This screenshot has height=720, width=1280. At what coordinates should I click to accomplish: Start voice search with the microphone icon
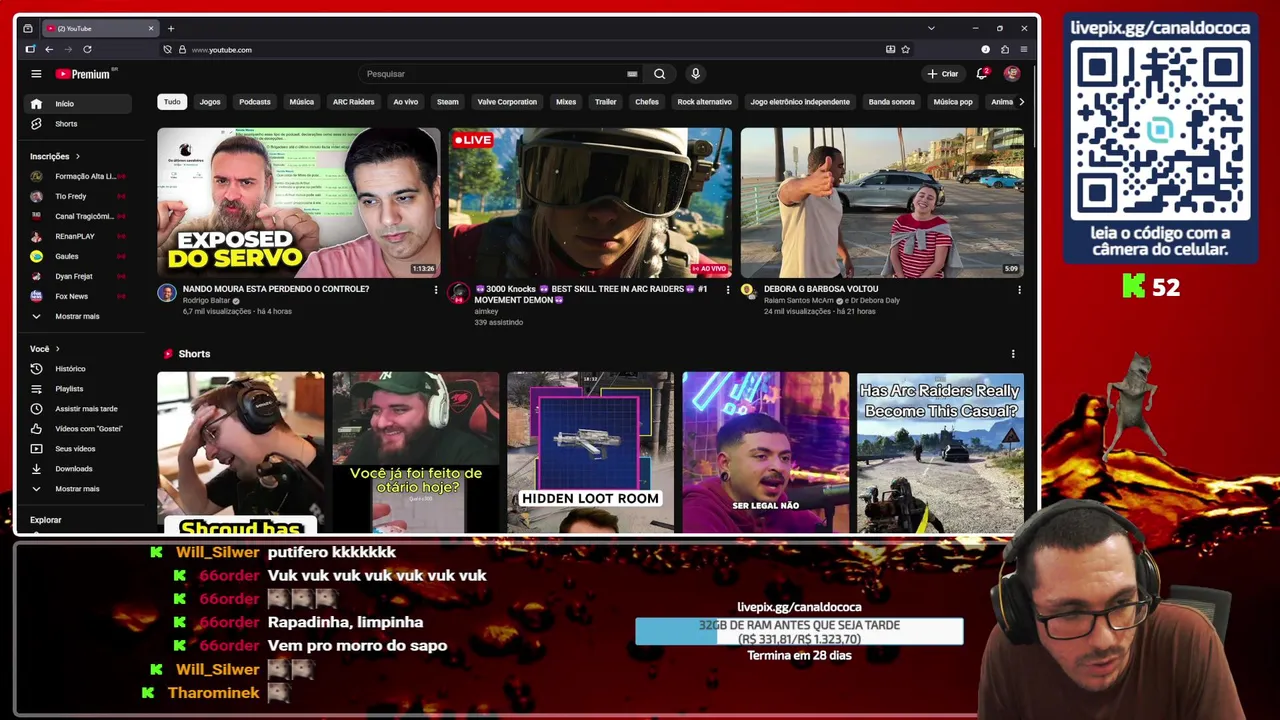[x=695, y=74]
